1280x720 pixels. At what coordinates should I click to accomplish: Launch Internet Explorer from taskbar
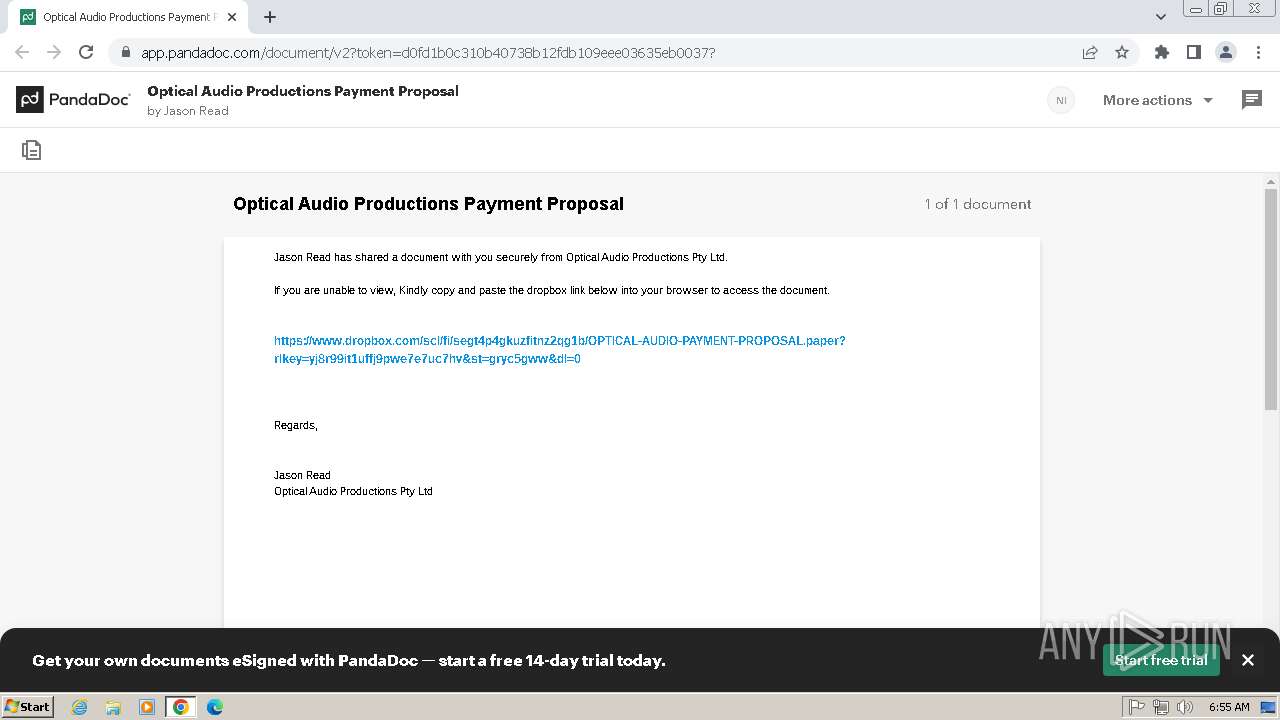[x=80, y=707]
